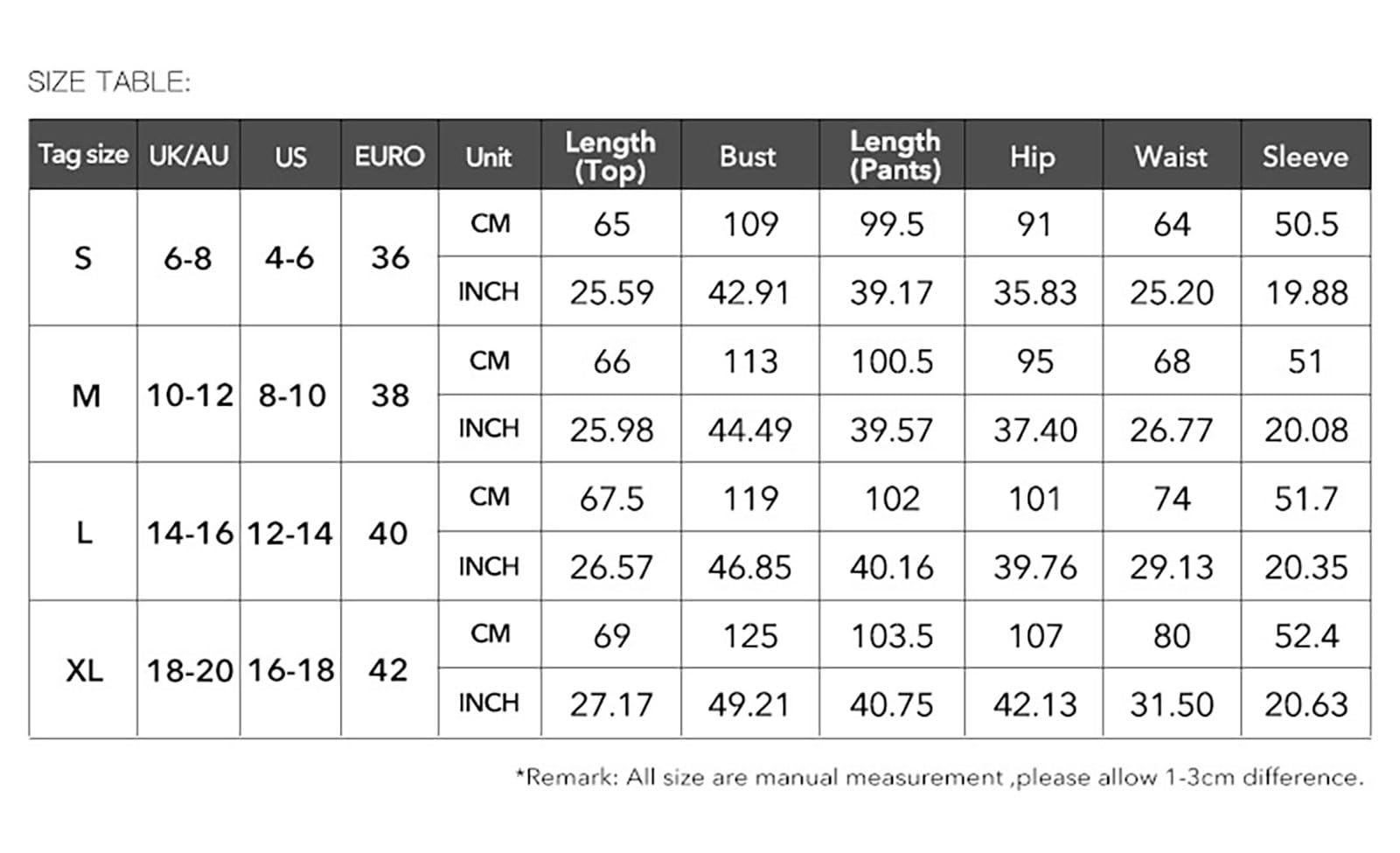Click the Length (Top) header cell
1400x853 pixels.
pyautogui.click(x=610, y=155)
